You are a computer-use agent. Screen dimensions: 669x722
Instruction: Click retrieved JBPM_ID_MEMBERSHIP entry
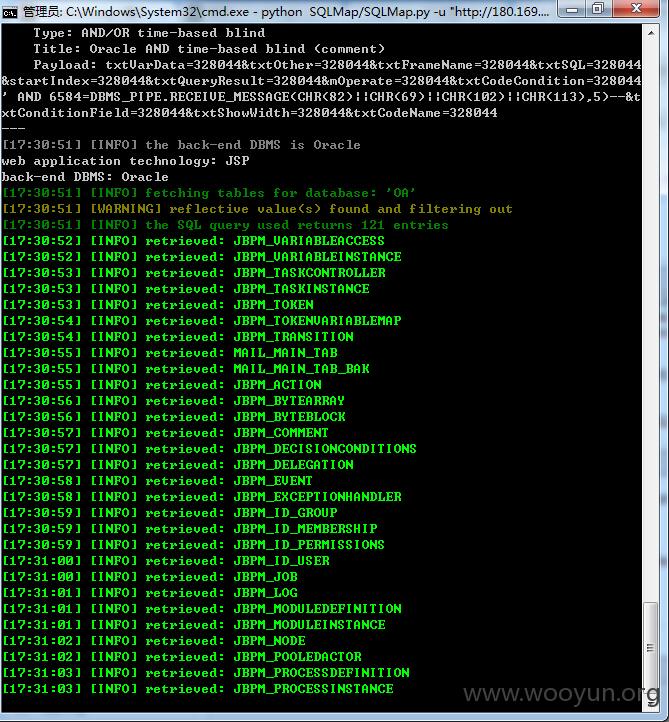(x=190, y=529)
